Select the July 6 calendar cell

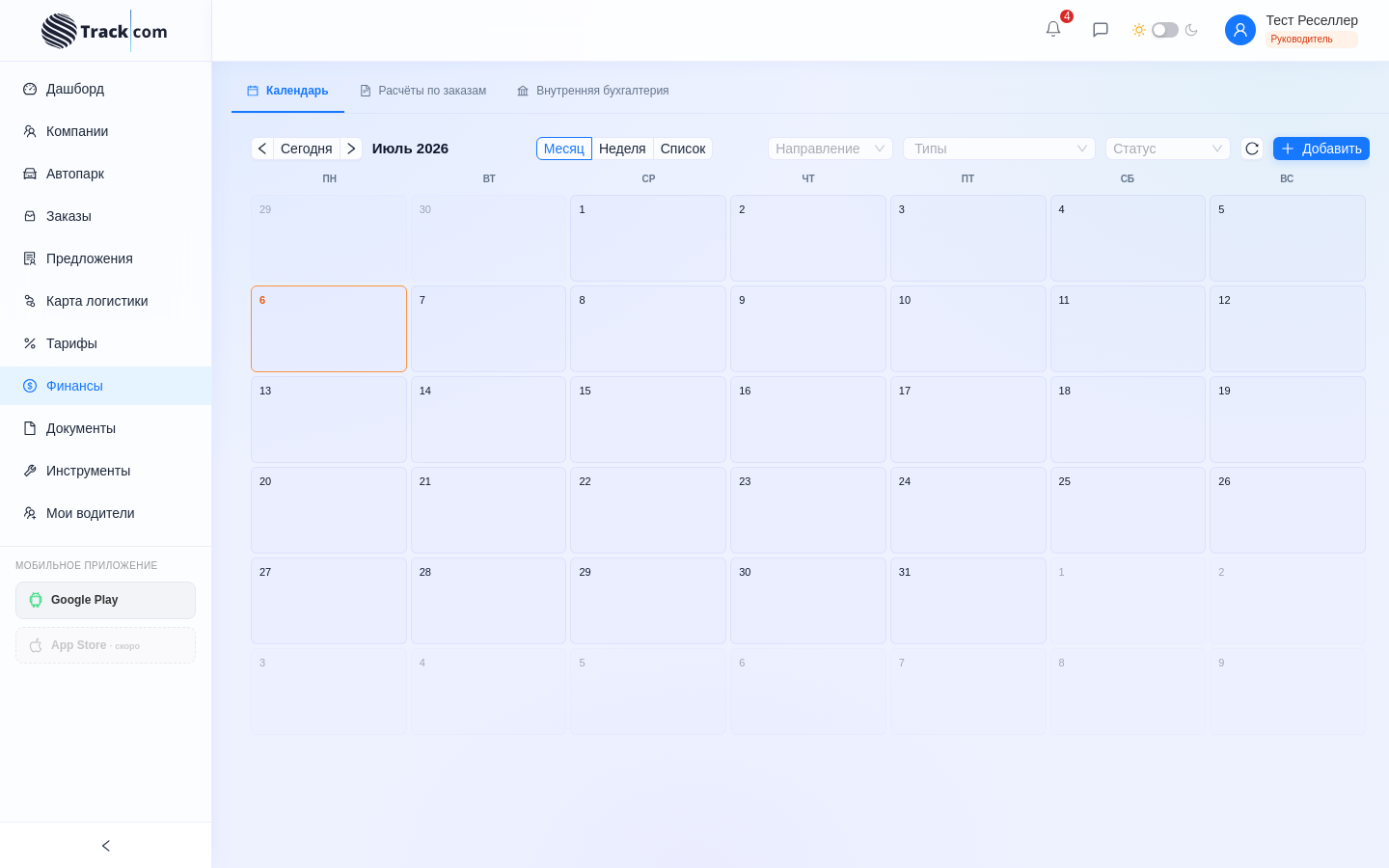tap(329, 329)
